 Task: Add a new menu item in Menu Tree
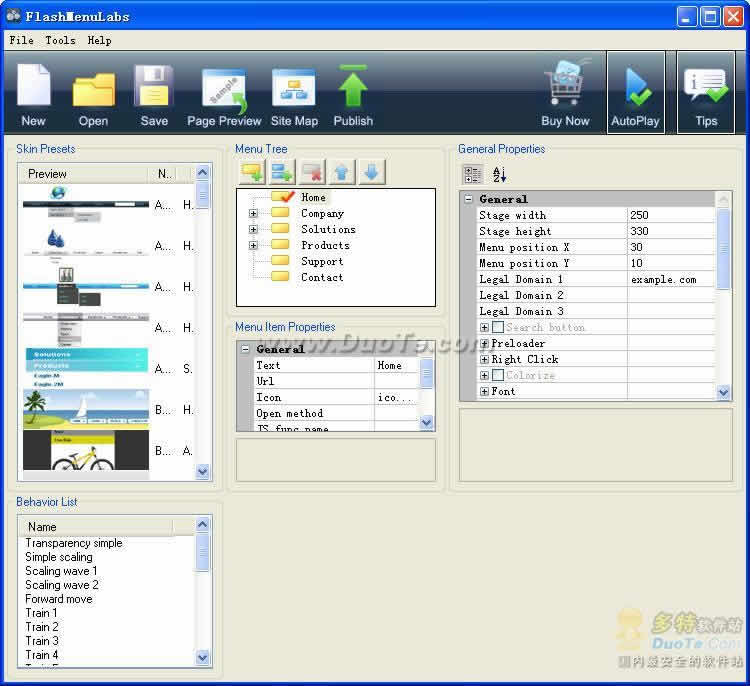[x=252, y=172]
